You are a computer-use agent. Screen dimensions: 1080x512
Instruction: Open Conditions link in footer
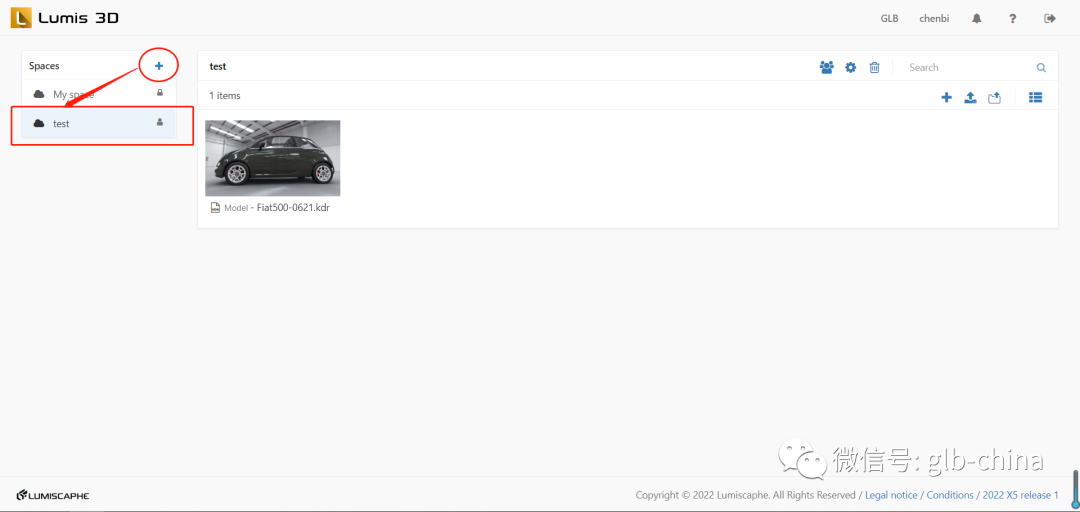950,495
